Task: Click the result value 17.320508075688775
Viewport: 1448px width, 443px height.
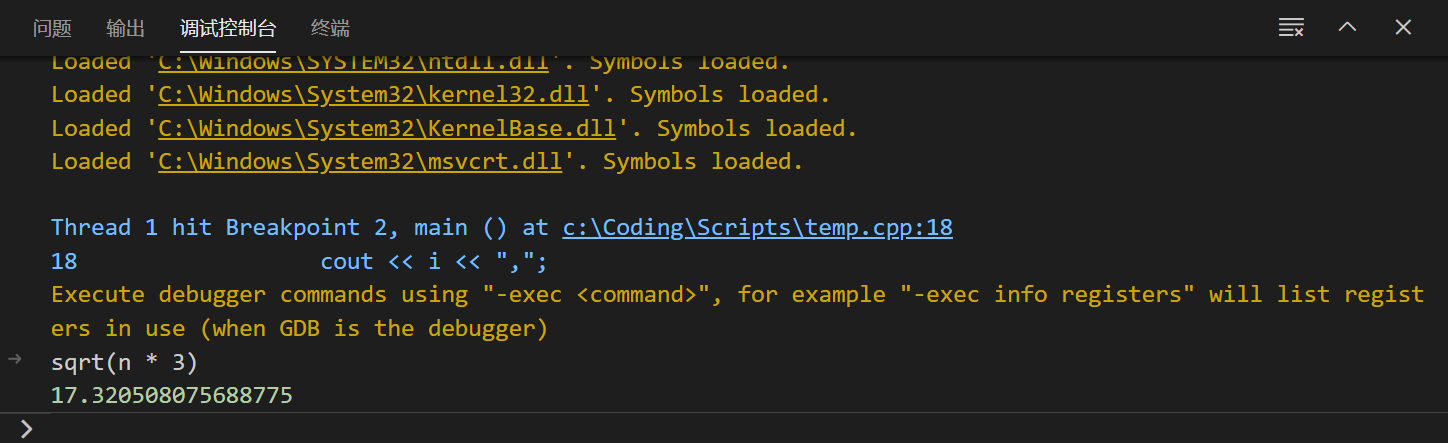Action: pyautogui.click(x=172, y=396)
